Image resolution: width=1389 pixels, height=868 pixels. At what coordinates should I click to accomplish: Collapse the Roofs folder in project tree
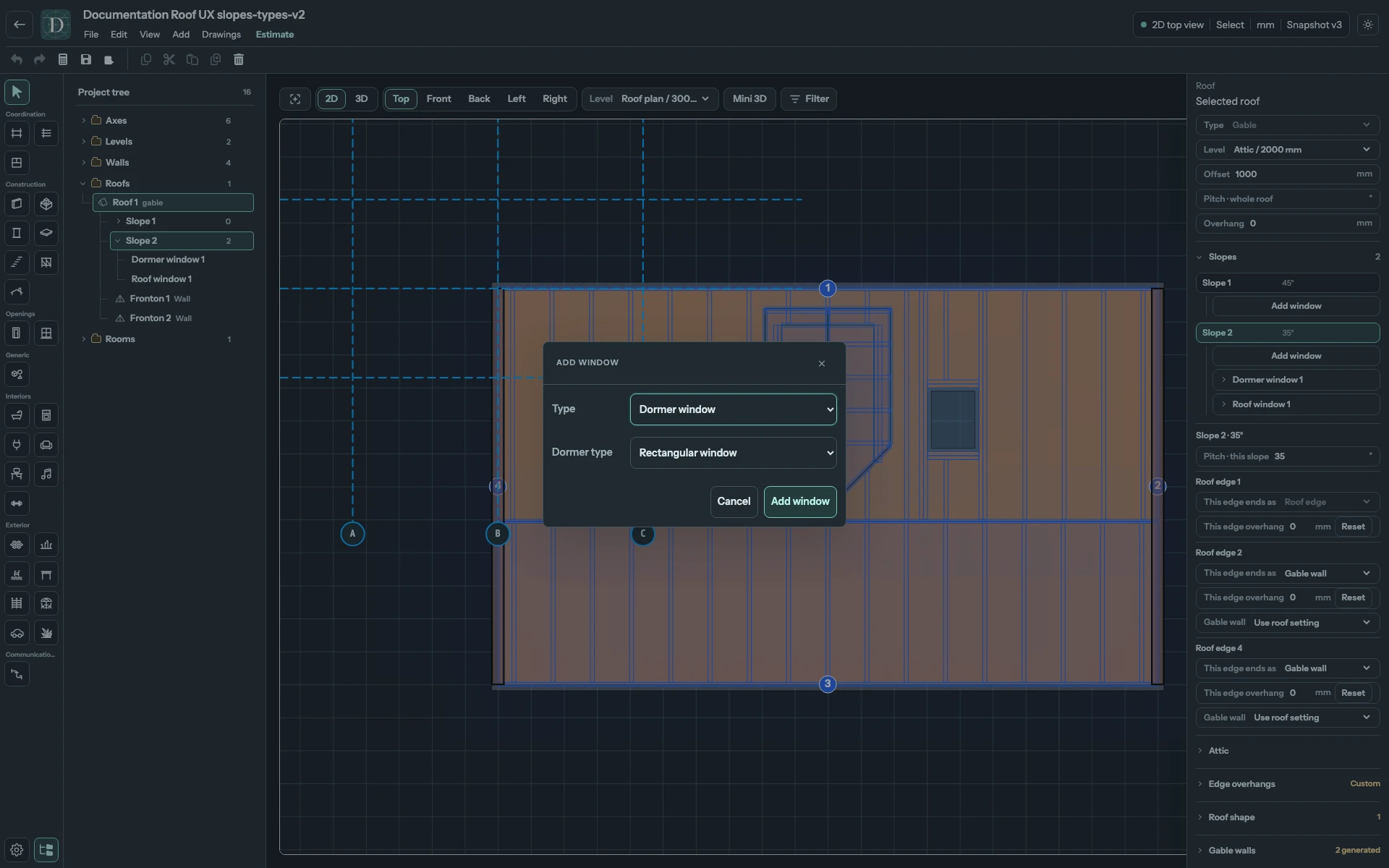[83, 184]
